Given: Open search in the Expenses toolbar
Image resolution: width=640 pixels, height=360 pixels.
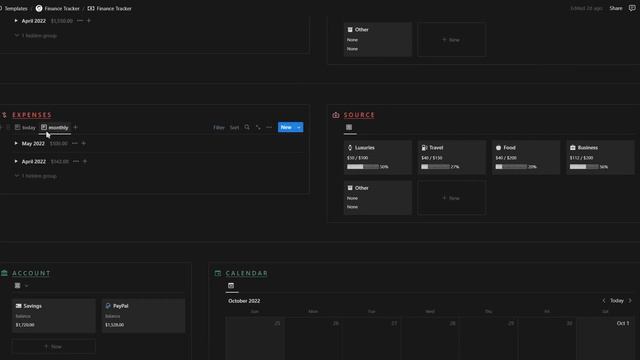Looking at the screenshot, I should pos(247,127).
